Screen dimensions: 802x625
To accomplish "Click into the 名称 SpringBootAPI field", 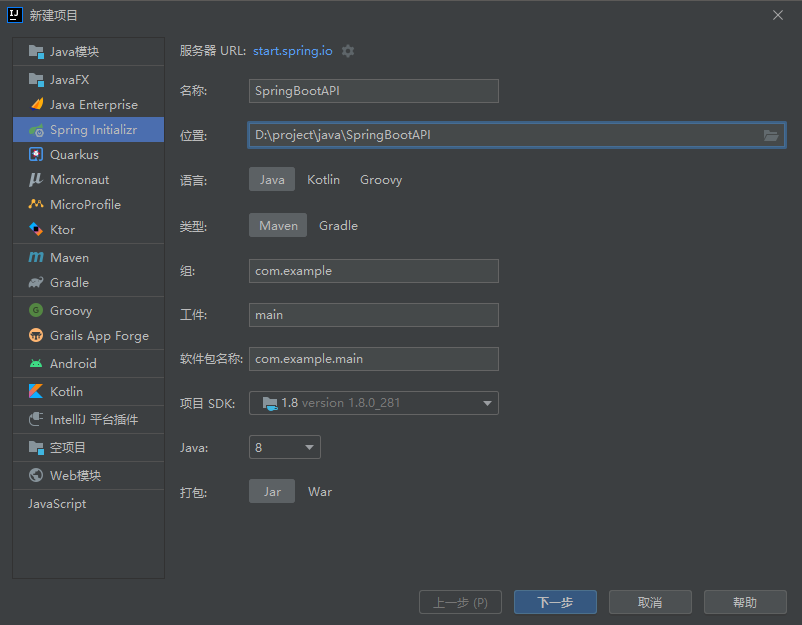I will (x=373, y=91).
